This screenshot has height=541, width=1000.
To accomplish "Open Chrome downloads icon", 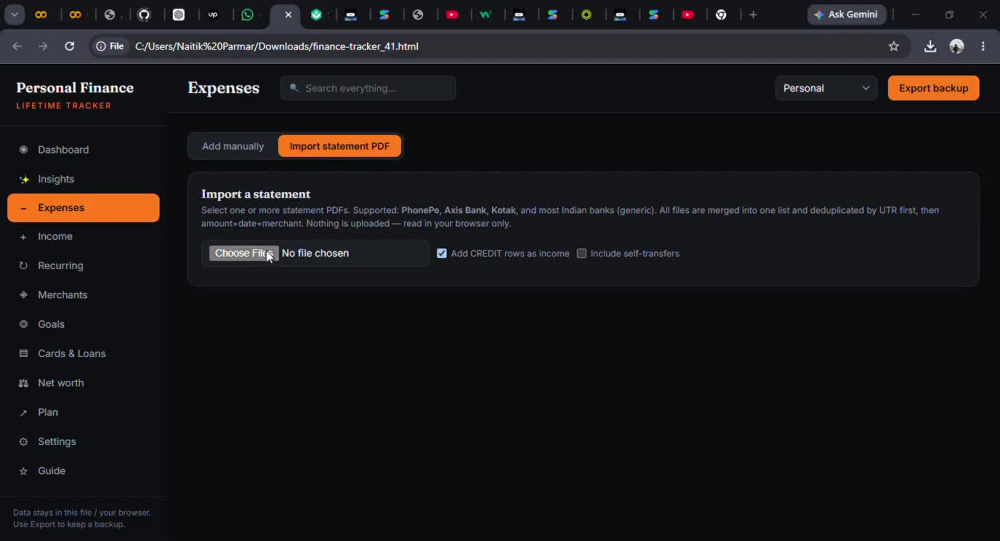I will (x=930, y=46).
